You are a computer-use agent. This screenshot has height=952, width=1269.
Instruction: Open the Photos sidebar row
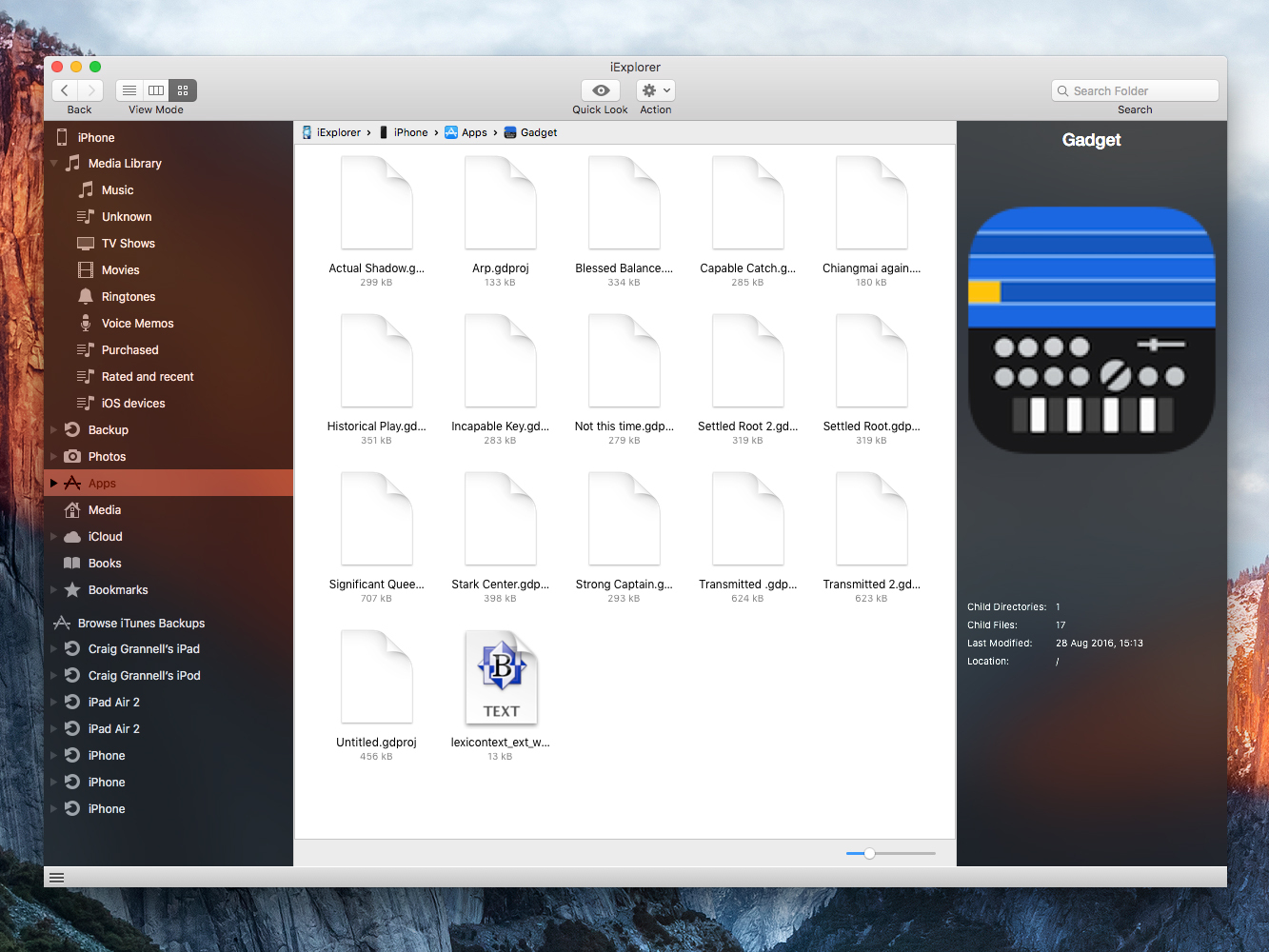coord(169,457)
